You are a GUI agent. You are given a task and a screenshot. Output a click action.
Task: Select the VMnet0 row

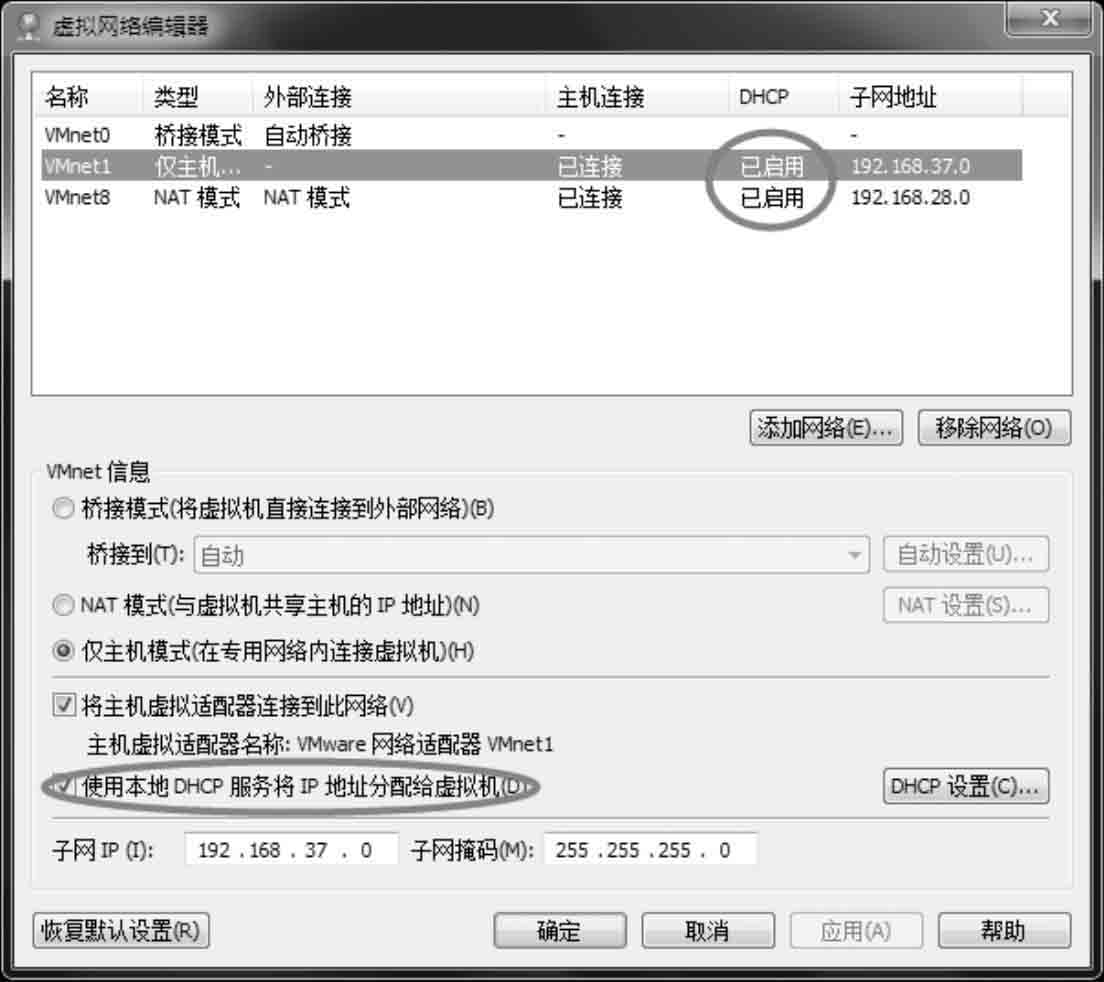pyautogui.click(x=532, y=134)
